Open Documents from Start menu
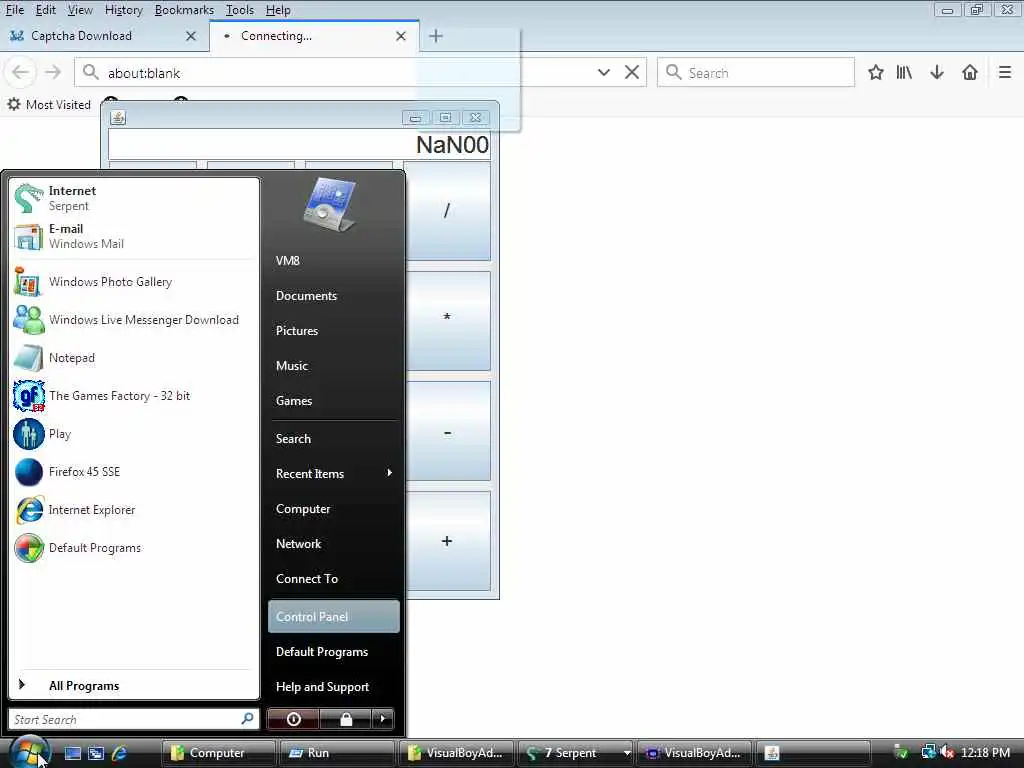Viewport: 1024px width, 768px height. click(x=334, y=296)
